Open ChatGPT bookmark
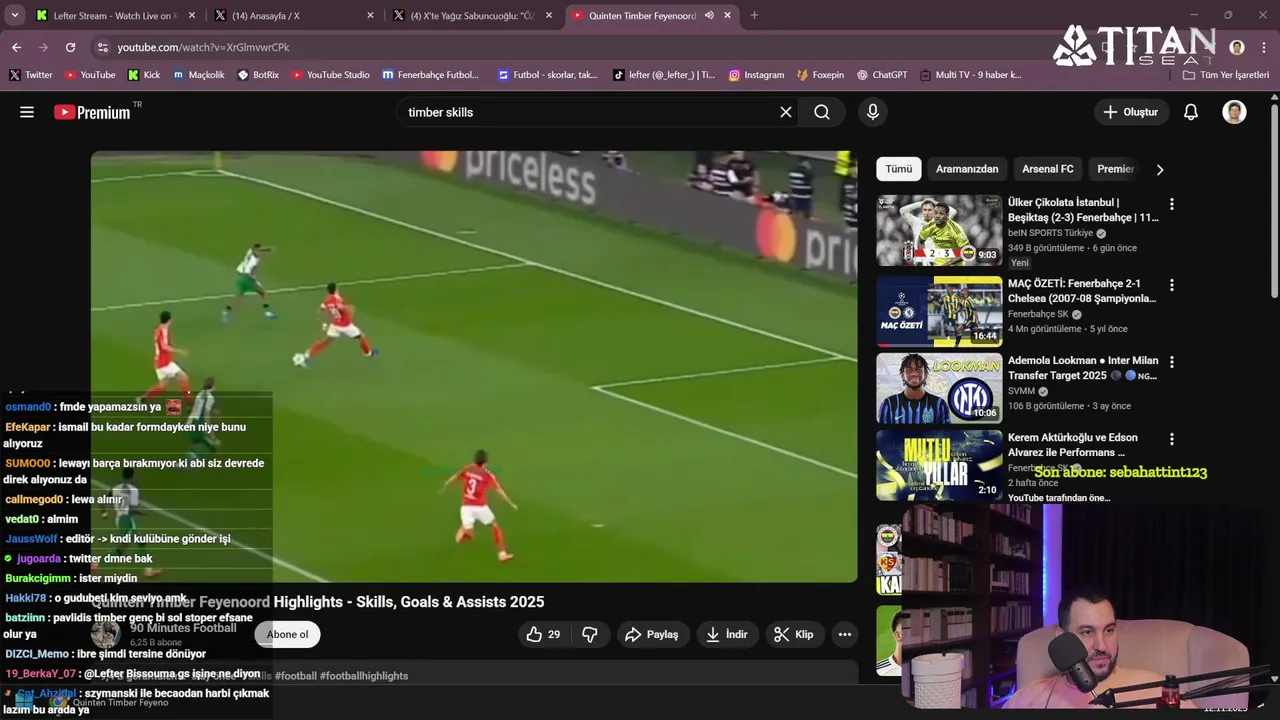 pos(881,75)
